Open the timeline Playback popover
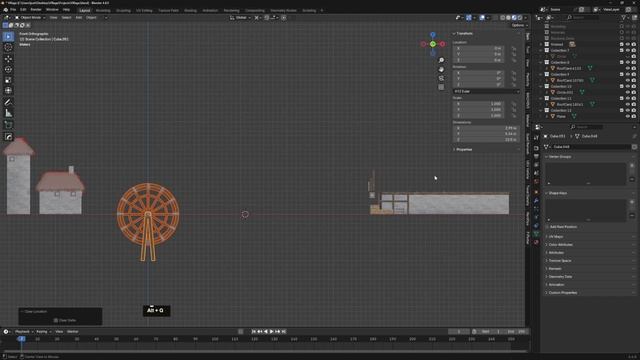Image resolution: width=640 pixels, height=360 pixels. [x=24, y=331]
